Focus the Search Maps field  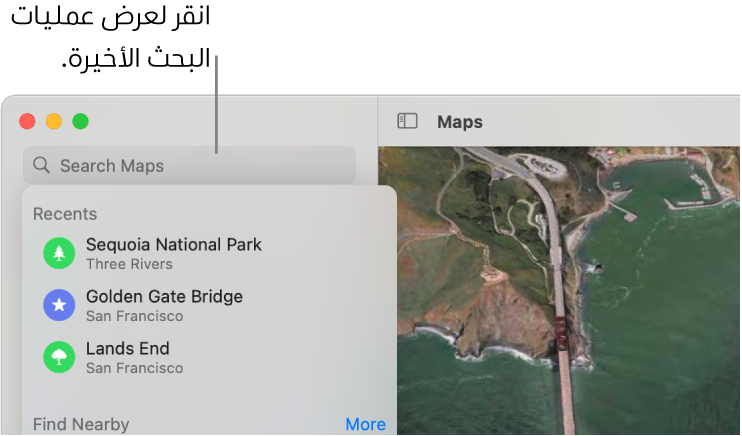(x=190, y=166)
